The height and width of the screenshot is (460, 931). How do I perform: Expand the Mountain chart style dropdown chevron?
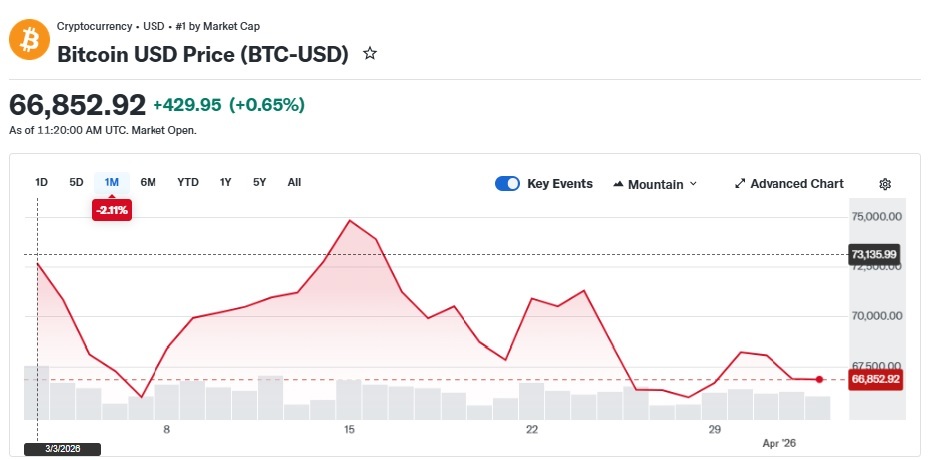[x=693, y=185]
